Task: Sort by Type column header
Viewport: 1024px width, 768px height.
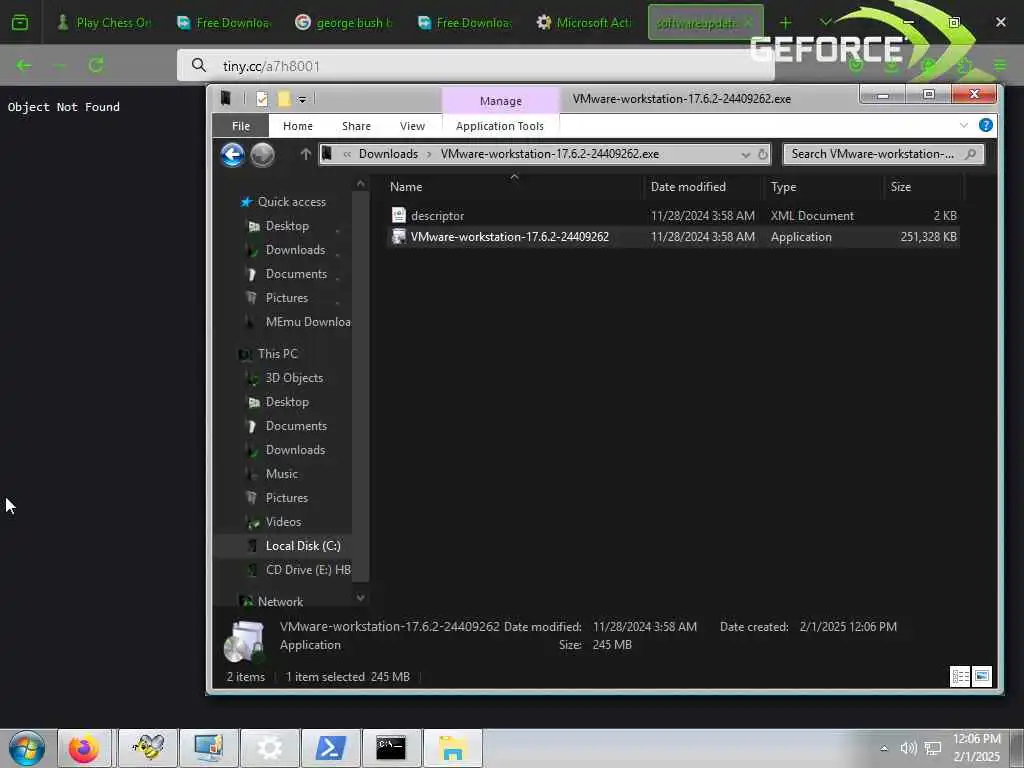Action: (x=823, y=187)
